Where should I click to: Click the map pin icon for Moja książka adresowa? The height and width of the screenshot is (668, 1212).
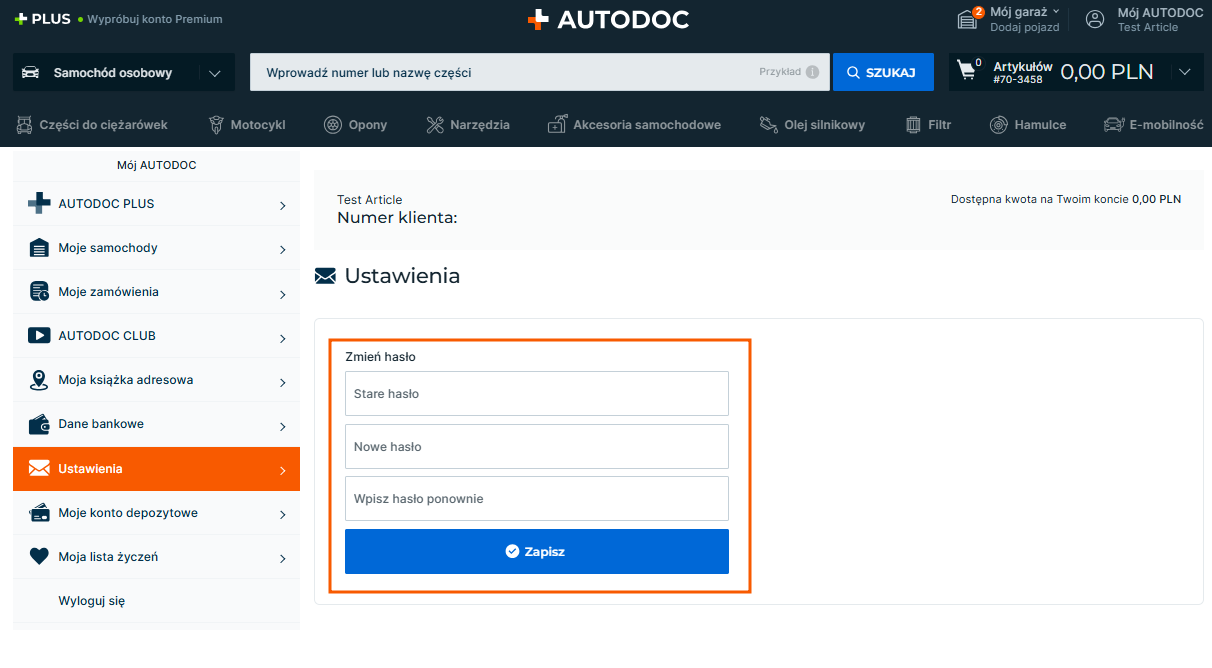click(x=39, y=380)
